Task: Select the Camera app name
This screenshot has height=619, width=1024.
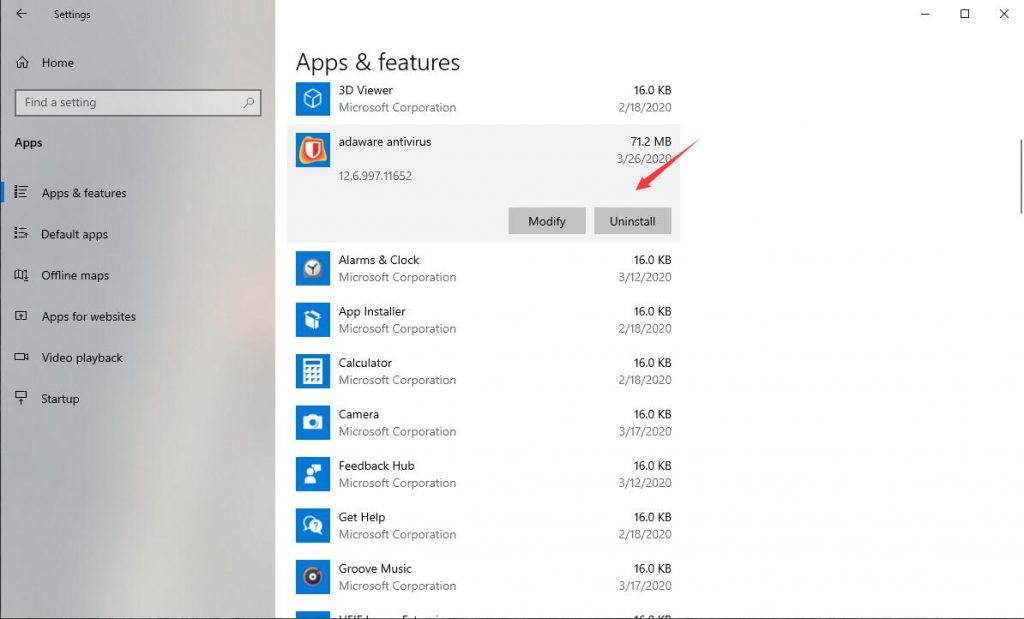Action: pyautogui.click(x=359, y=414)
